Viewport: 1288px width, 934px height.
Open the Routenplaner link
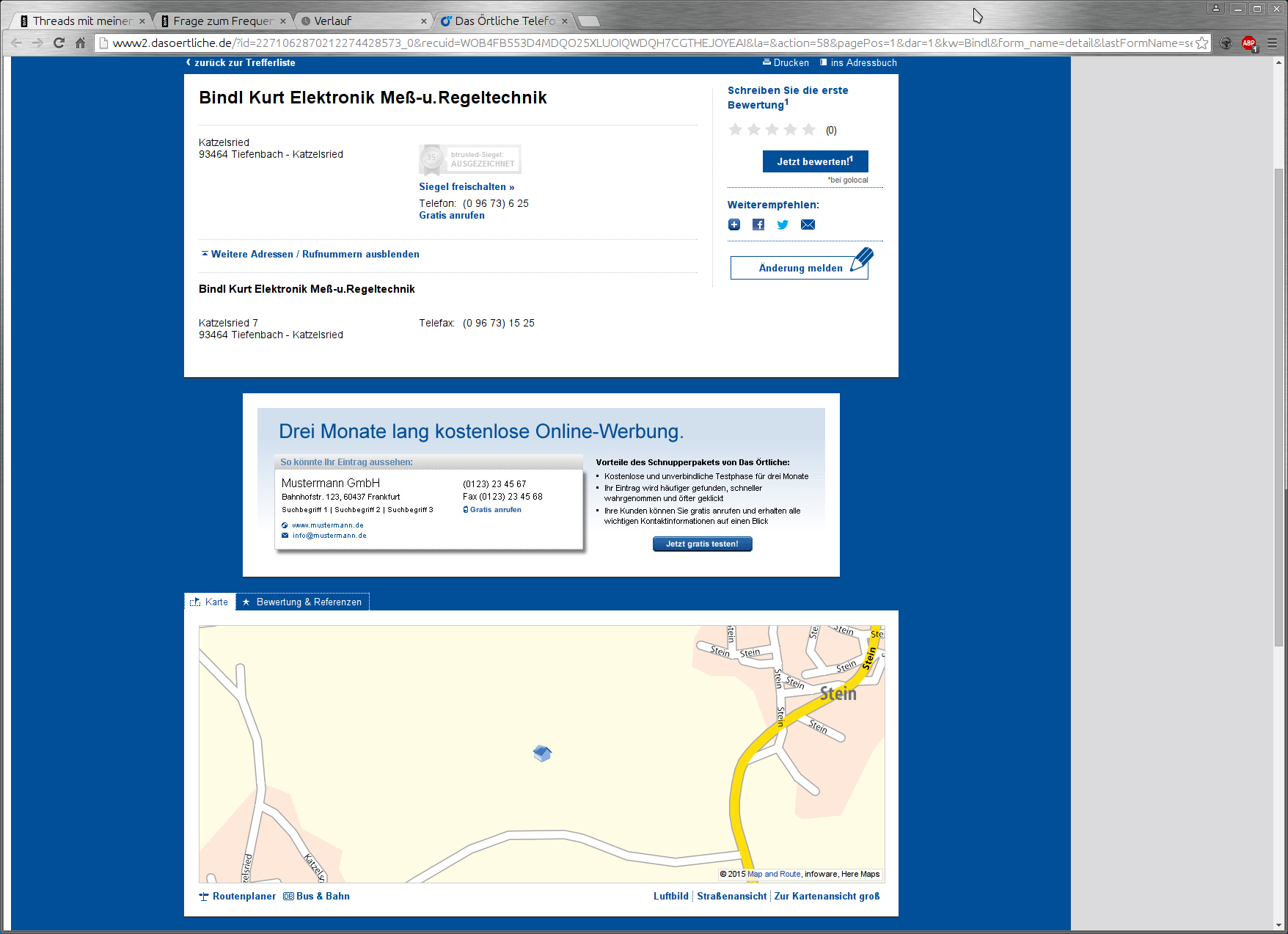point(238,896)
